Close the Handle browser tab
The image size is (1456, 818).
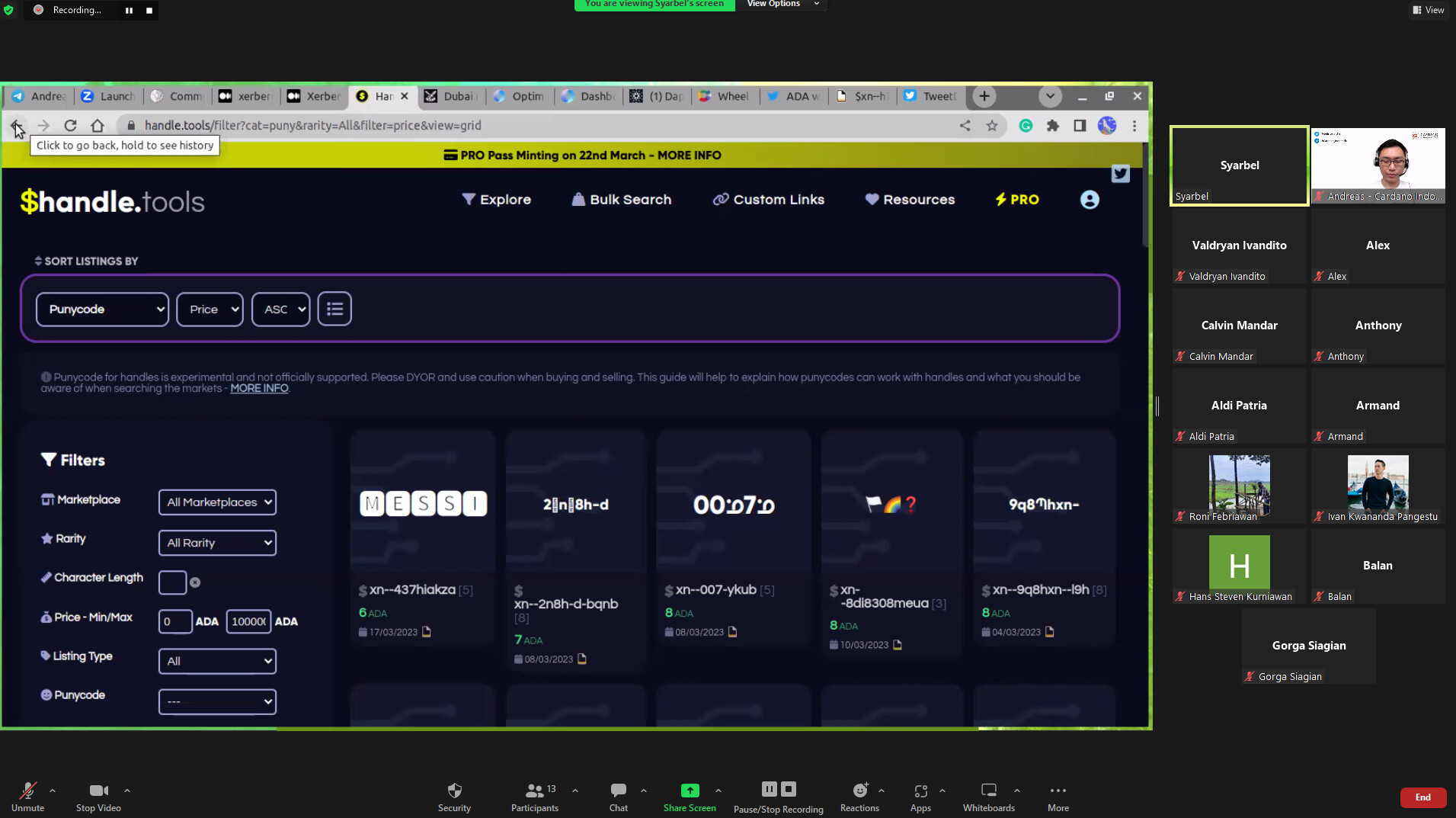[405, 96]
